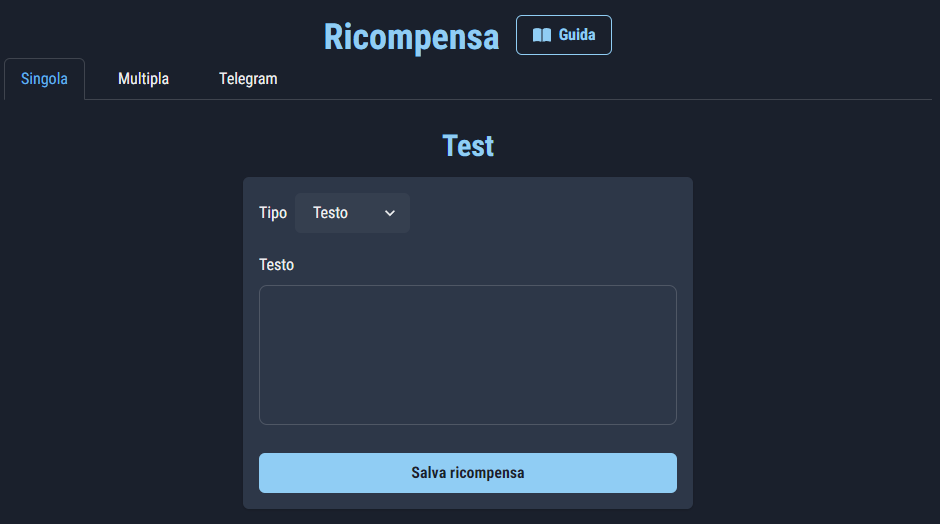This screenshot has height=524, width=940.
Task: Click the chevron arrow in Tipo selector
Action: pyautogui.click(x=390, y=213)
